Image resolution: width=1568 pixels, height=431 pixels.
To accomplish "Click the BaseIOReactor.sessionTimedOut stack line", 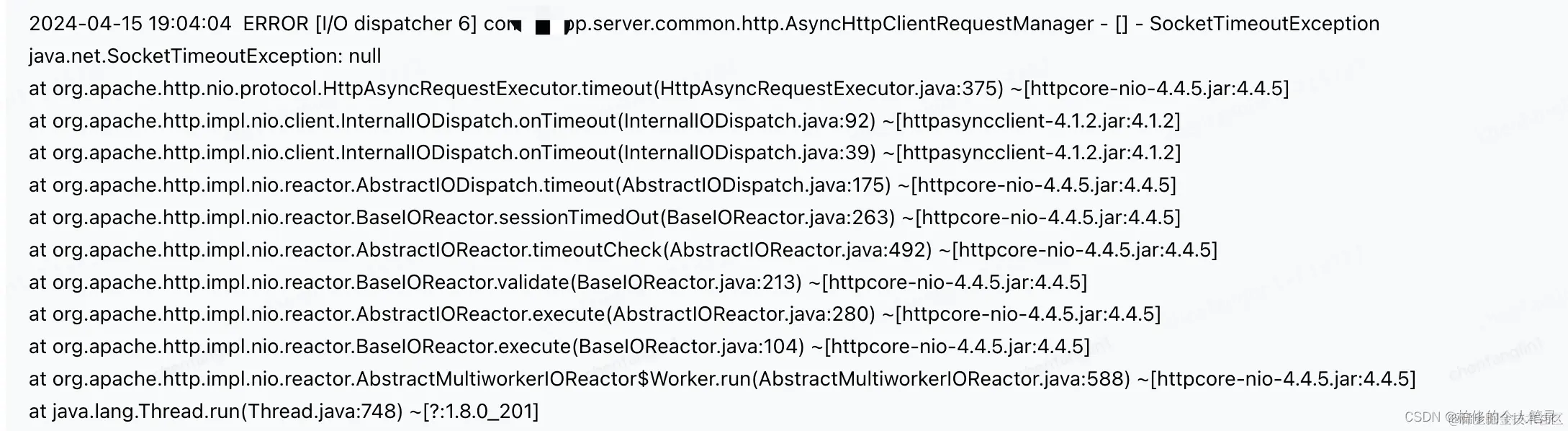I will click(605, 218).
